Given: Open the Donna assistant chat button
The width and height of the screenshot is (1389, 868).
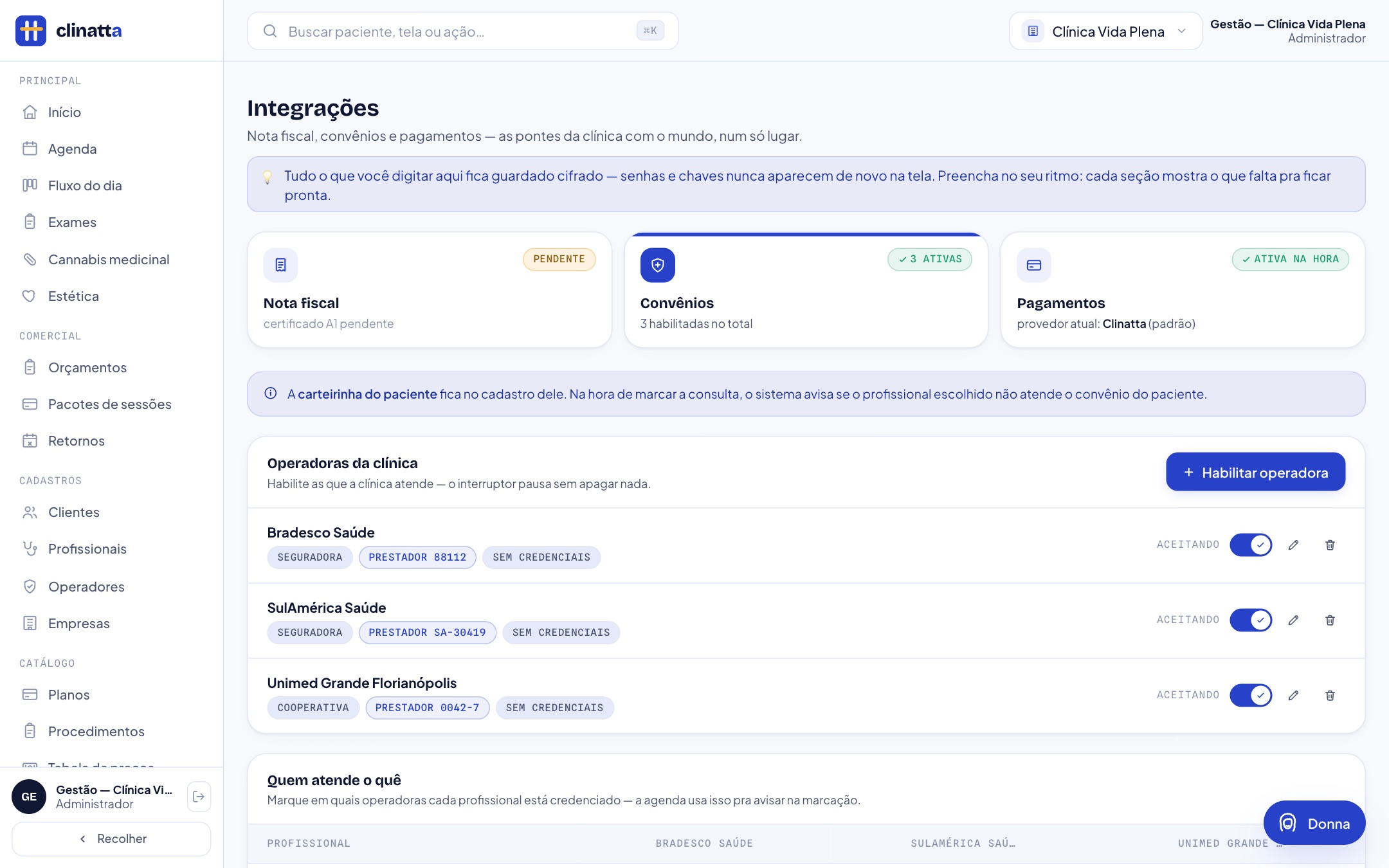Looking at the screenshot, I should point(1314,823).
